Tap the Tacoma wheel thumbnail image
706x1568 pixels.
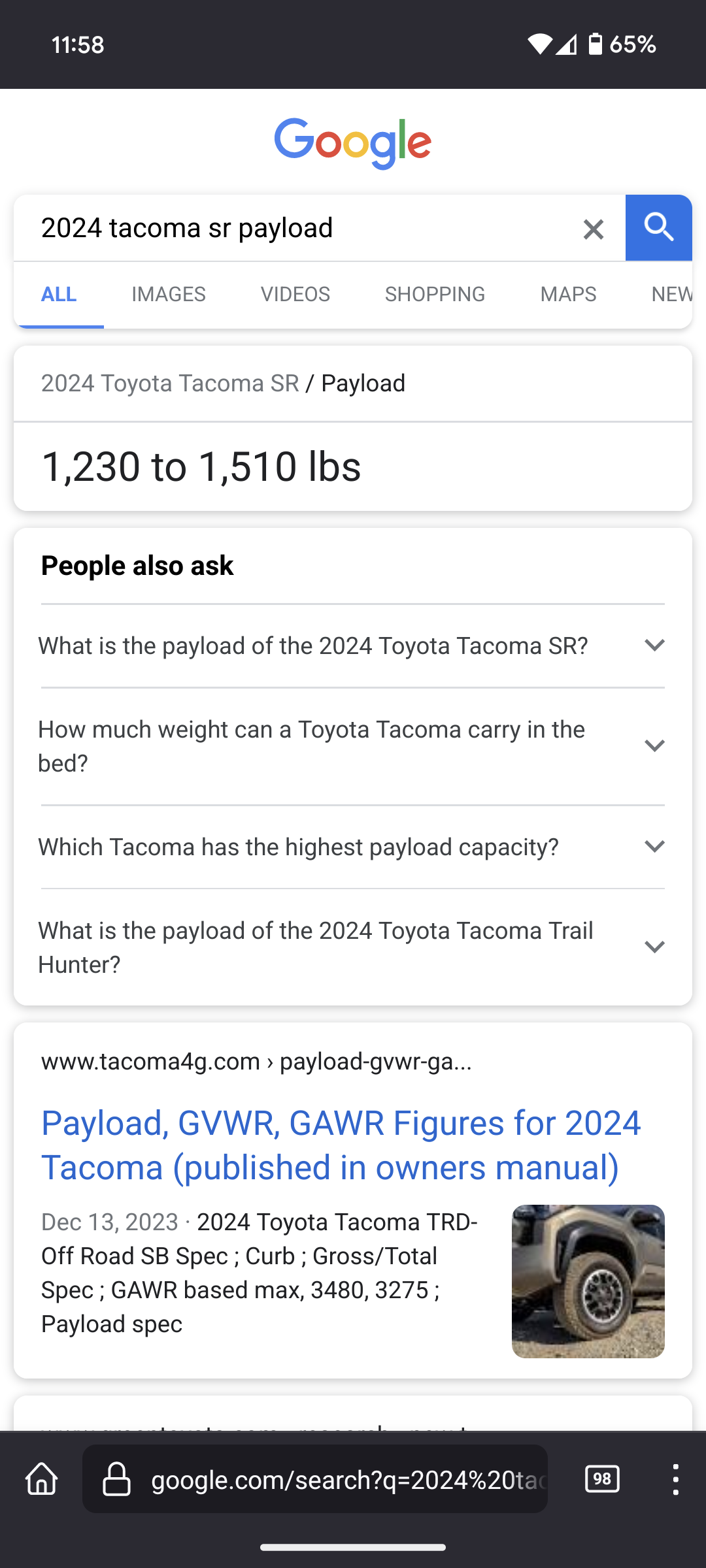pyautogui.click(x=588, y=1281)
